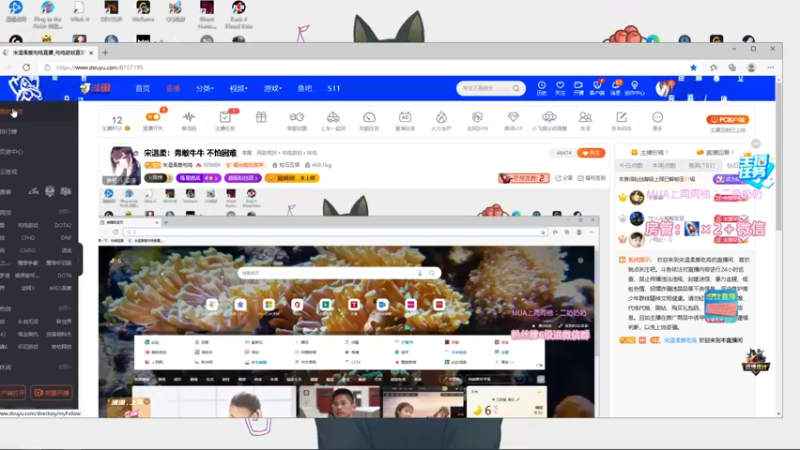Open the browser favorites list icon
The height and width of the screenshot is (450, 800).
tap(713, 67)
